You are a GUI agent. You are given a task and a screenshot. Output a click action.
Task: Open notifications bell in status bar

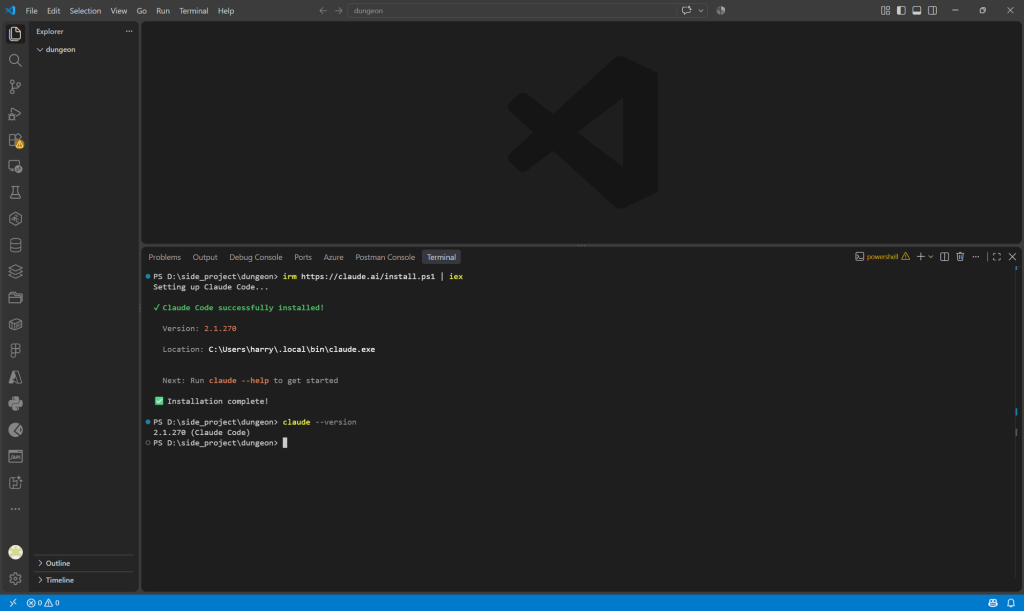click(x=1011, y=603)
